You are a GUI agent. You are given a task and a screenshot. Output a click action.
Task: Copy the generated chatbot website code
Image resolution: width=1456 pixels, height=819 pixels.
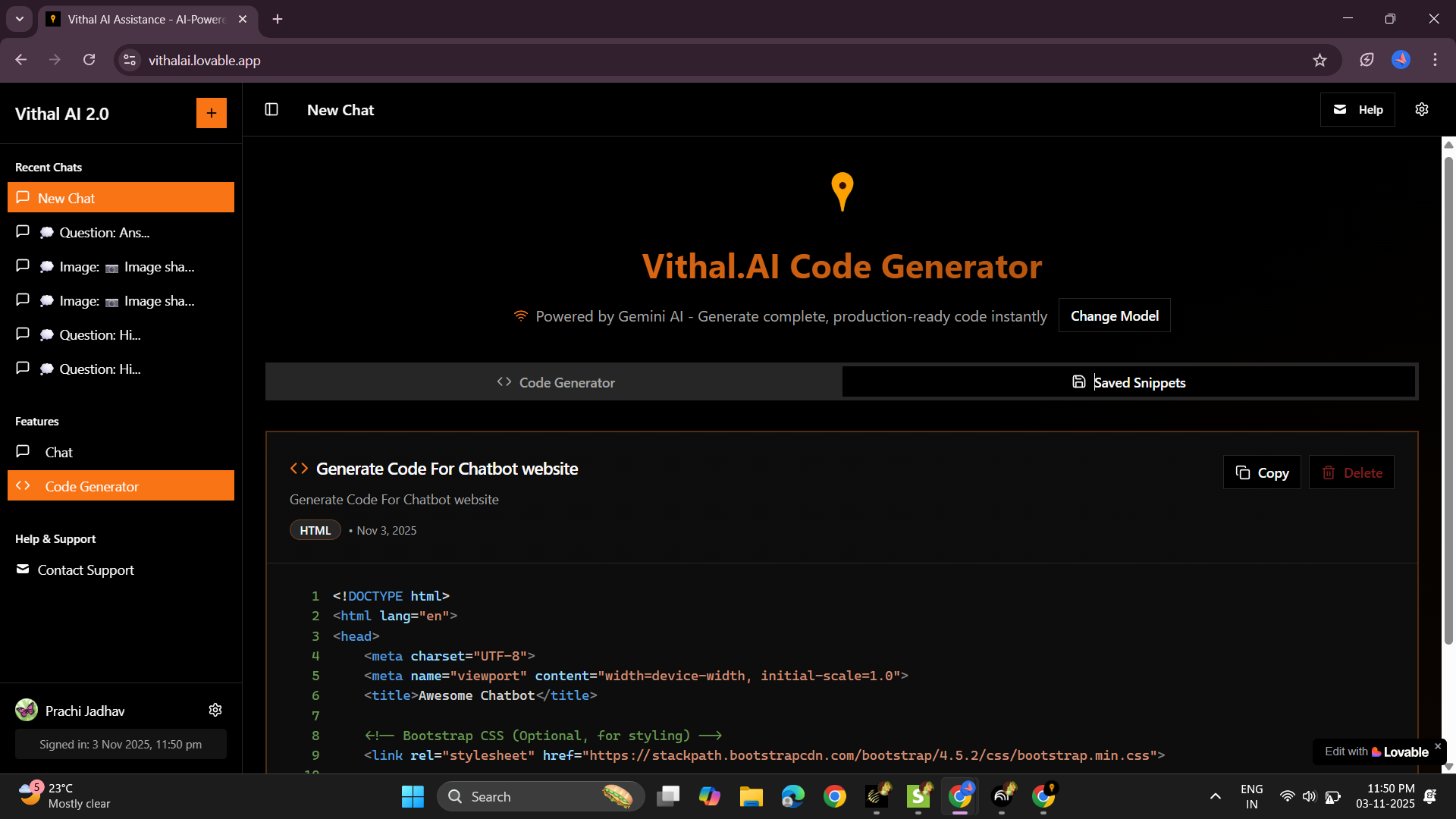coord(1261,472)
